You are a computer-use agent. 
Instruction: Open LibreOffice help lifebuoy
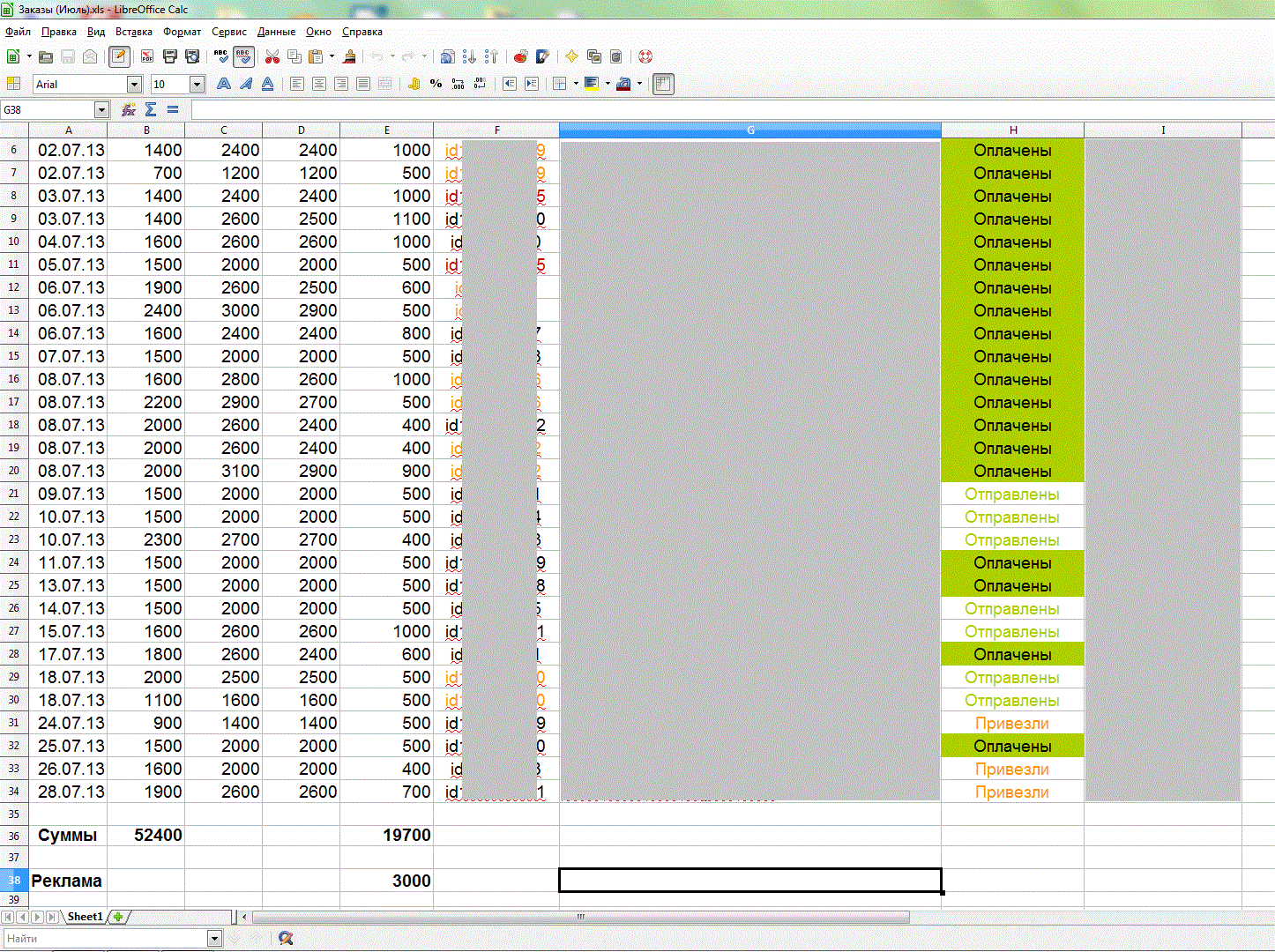point(645,56)
